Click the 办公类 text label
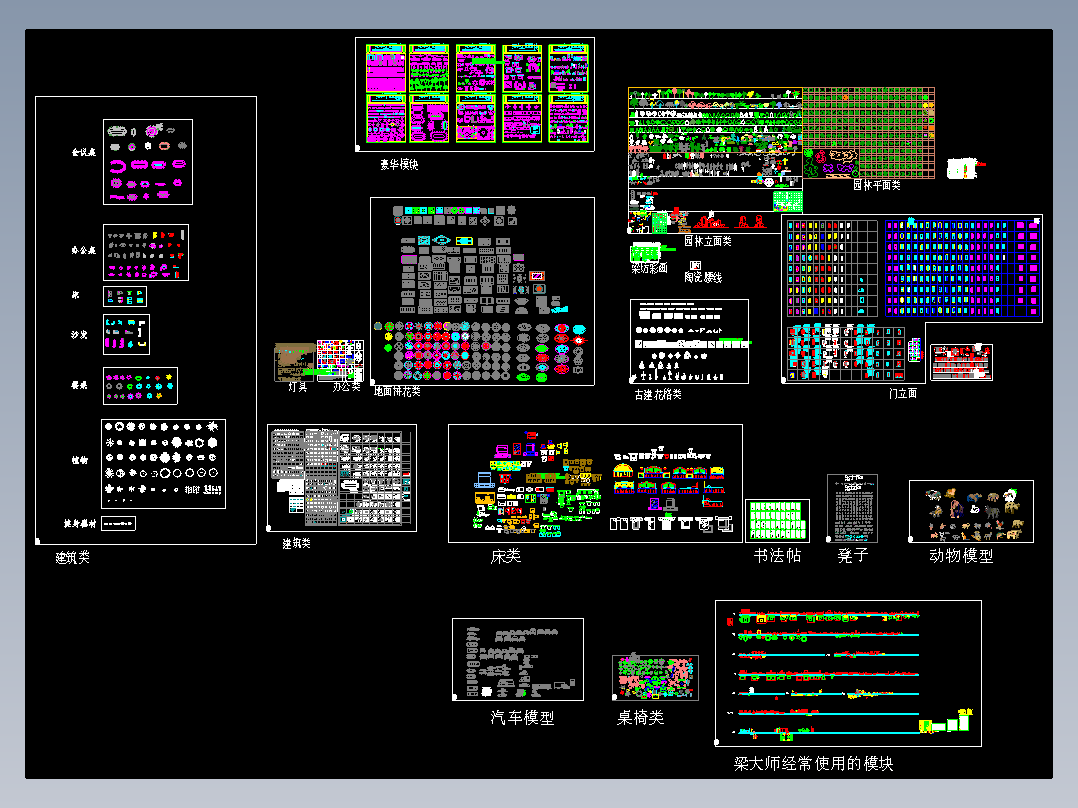 coord(346,387)
